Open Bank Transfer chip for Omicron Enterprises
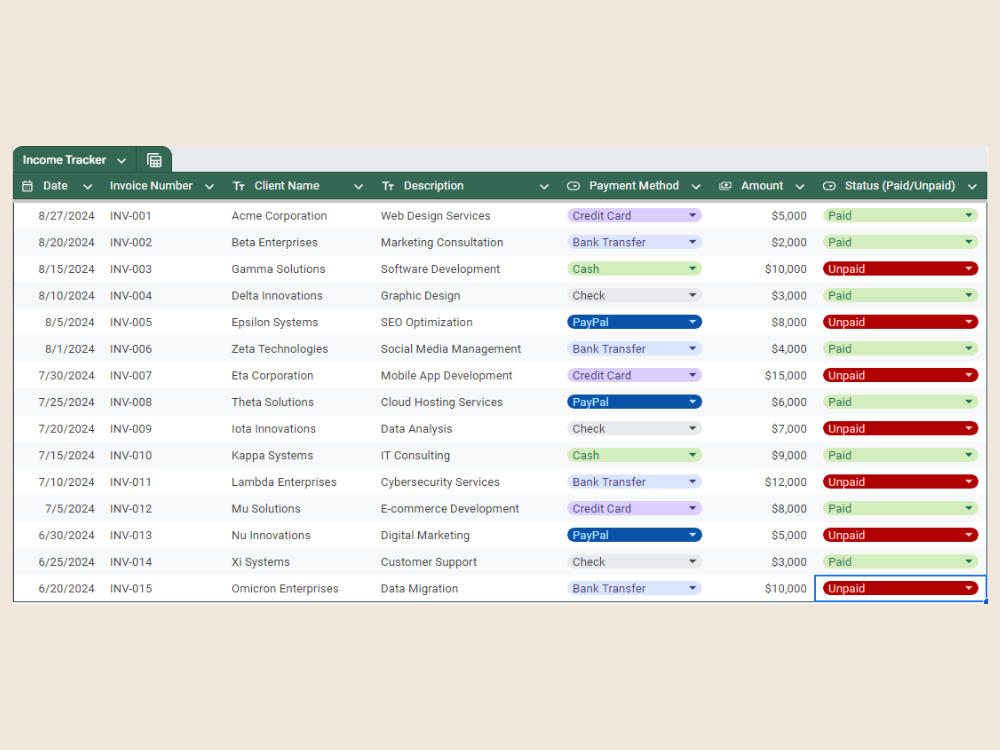Screen dimensions: 1000x750 click(x=635, y=589)
